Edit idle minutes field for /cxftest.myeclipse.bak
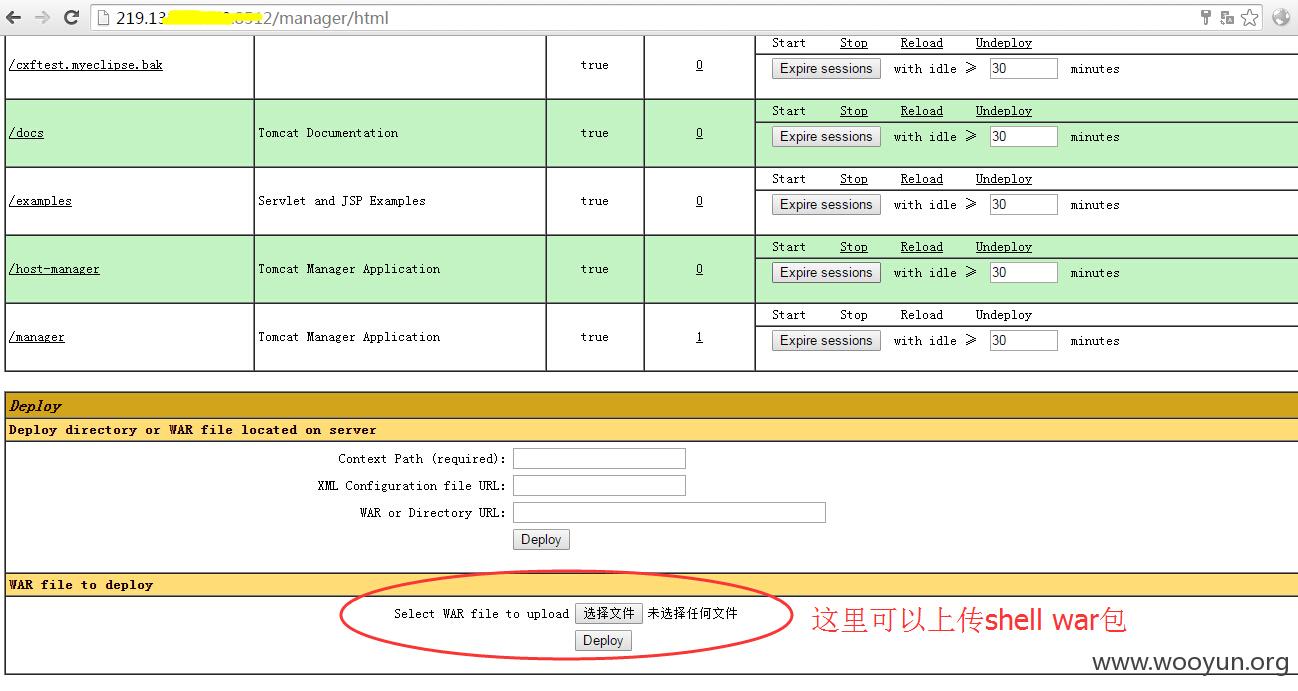Image resolution: width=1298 pixels, height=691 pixels. (1023, 69)
